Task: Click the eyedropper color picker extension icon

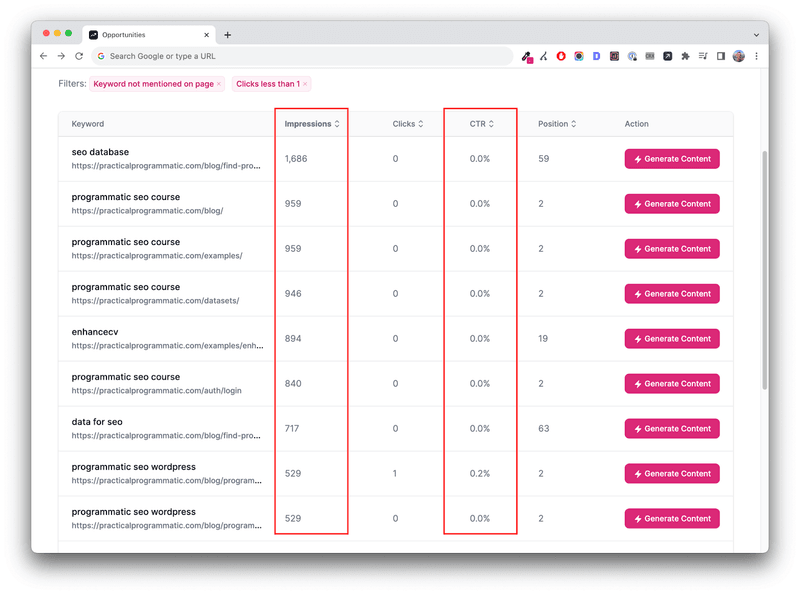Action: click(527, 57)
